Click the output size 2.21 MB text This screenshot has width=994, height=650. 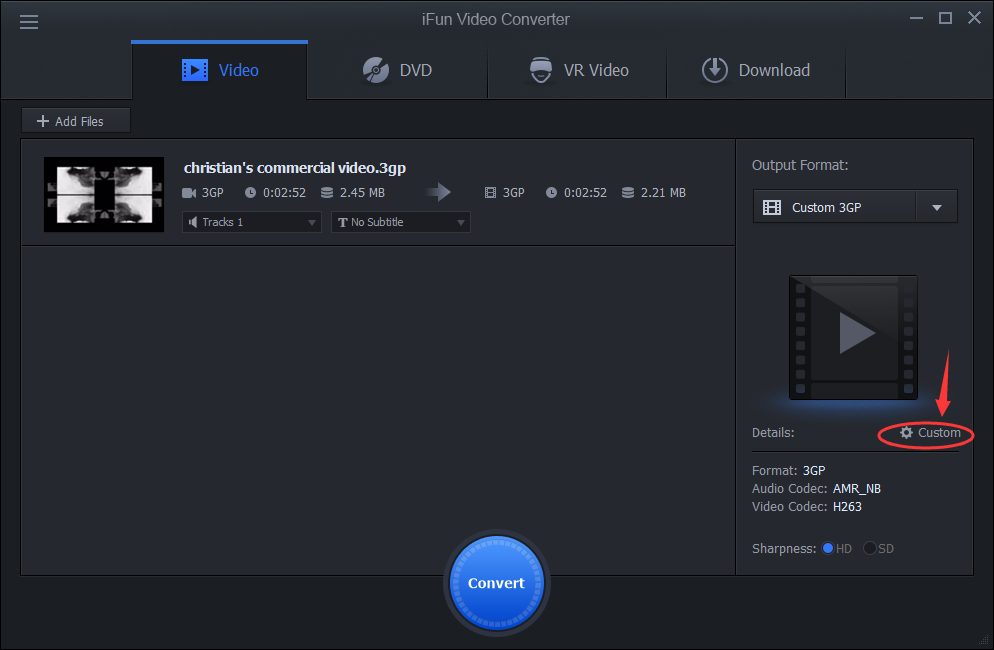coord(663,193)
